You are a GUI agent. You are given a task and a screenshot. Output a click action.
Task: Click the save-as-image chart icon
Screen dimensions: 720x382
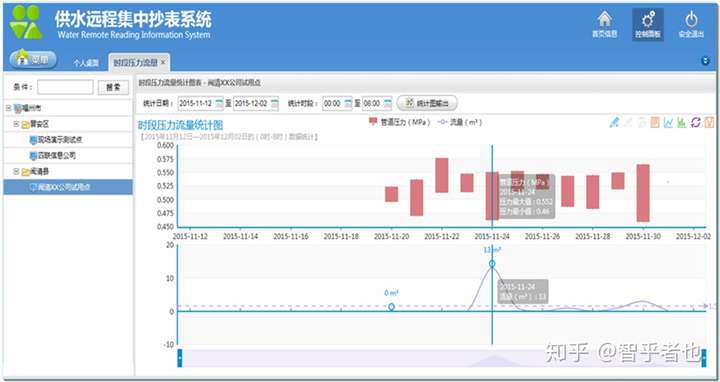[709, 122]
